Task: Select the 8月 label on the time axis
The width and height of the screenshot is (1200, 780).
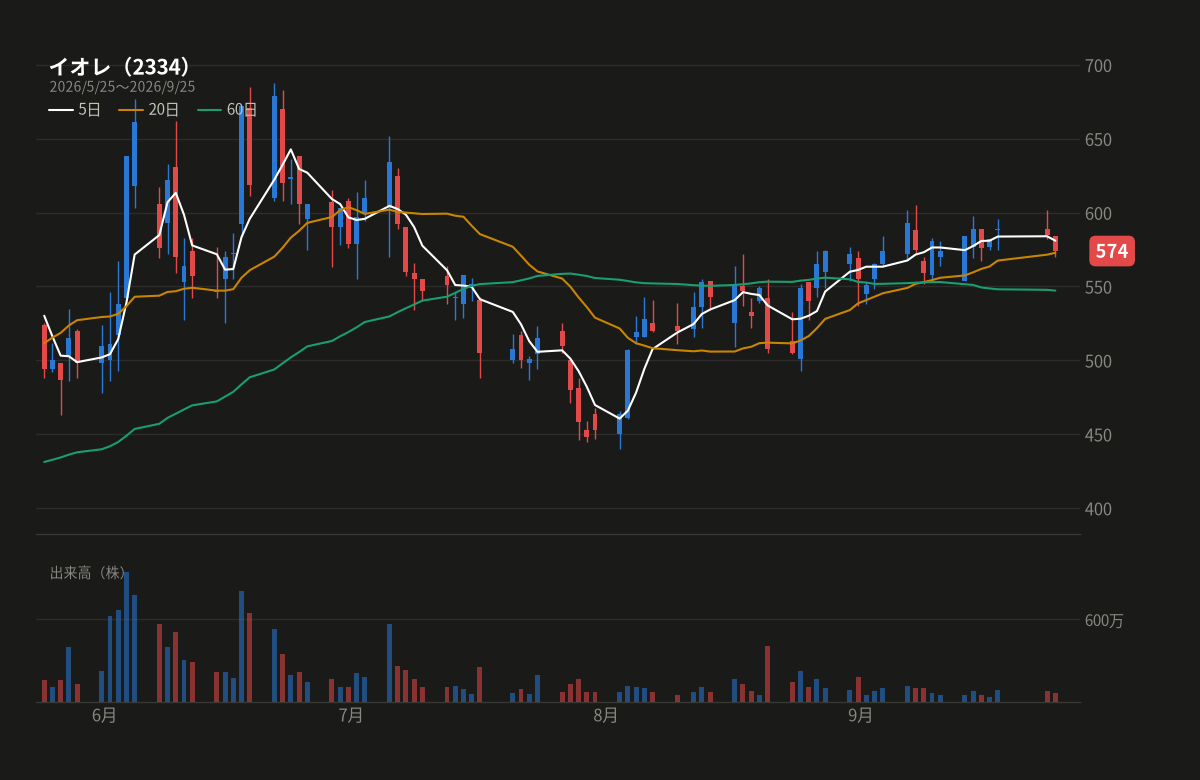Action: [606, 716]
